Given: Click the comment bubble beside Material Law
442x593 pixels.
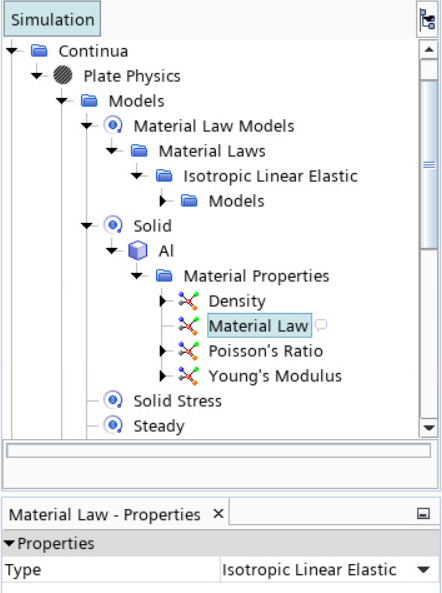Looking at the screenshot, I should click(321, 325).
